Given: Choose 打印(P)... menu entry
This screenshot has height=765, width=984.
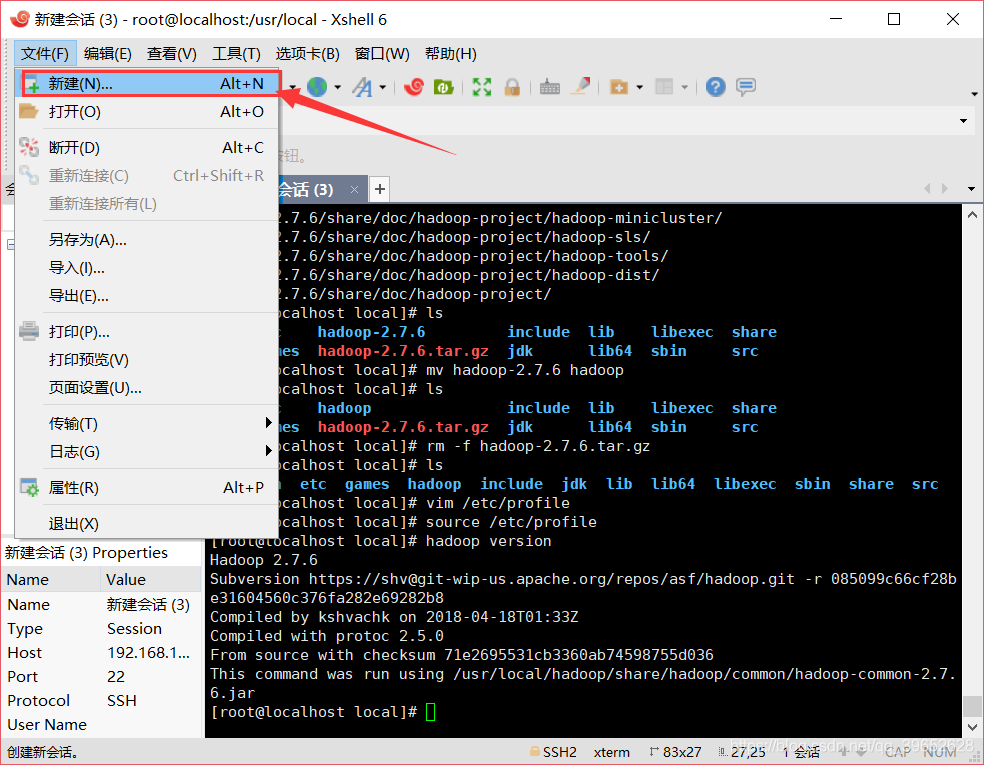Looking at the screenshot, I should (x=147, y=331).
